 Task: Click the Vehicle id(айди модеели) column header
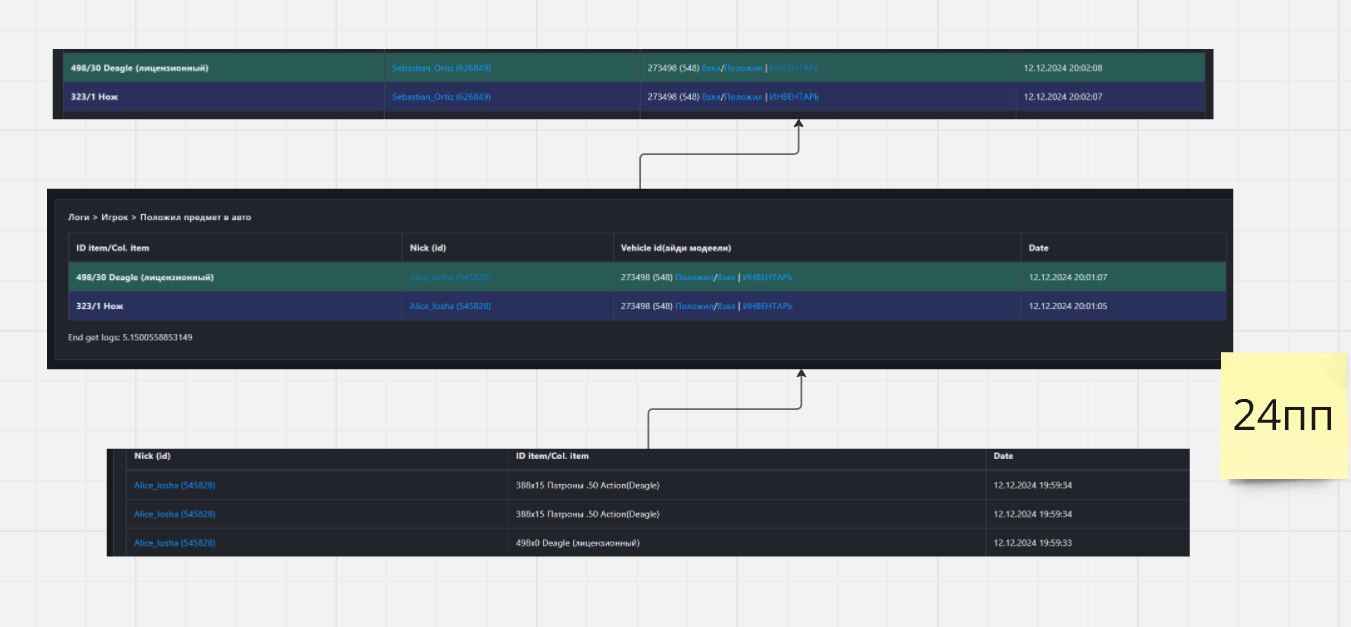click(x=677, y=248)
